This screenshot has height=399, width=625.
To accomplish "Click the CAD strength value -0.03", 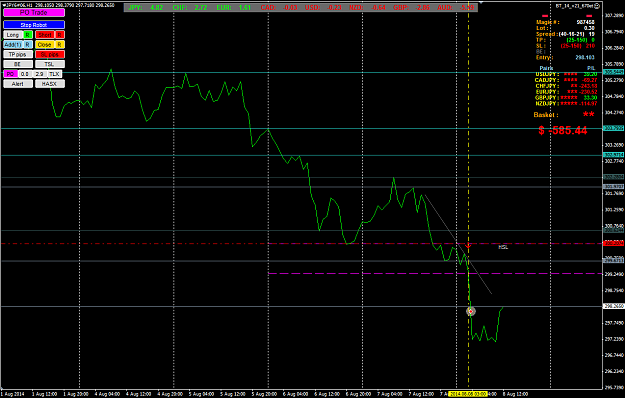I will [289, 8].
